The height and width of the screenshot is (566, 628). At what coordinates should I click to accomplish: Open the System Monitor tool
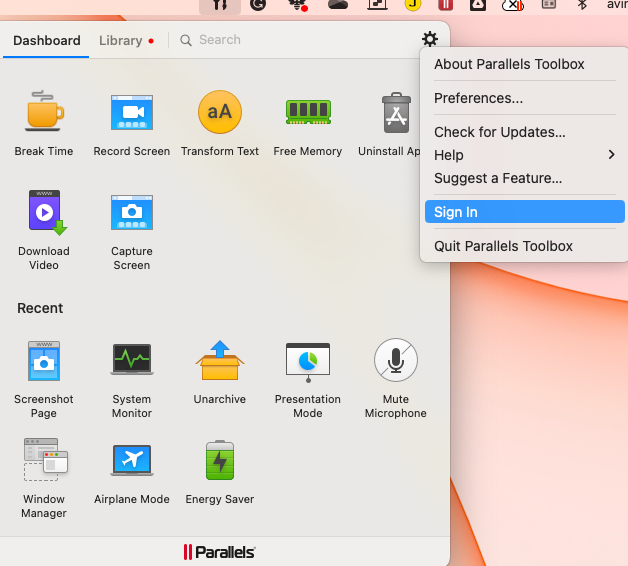(x=131, y=360)
